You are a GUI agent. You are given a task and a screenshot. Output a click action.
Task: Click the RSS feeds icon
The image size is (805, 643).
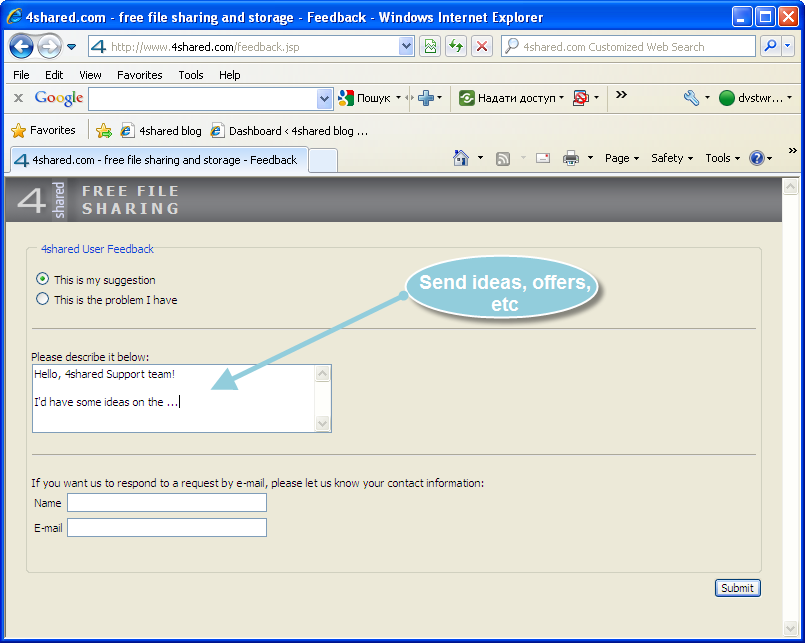(503, 159)
